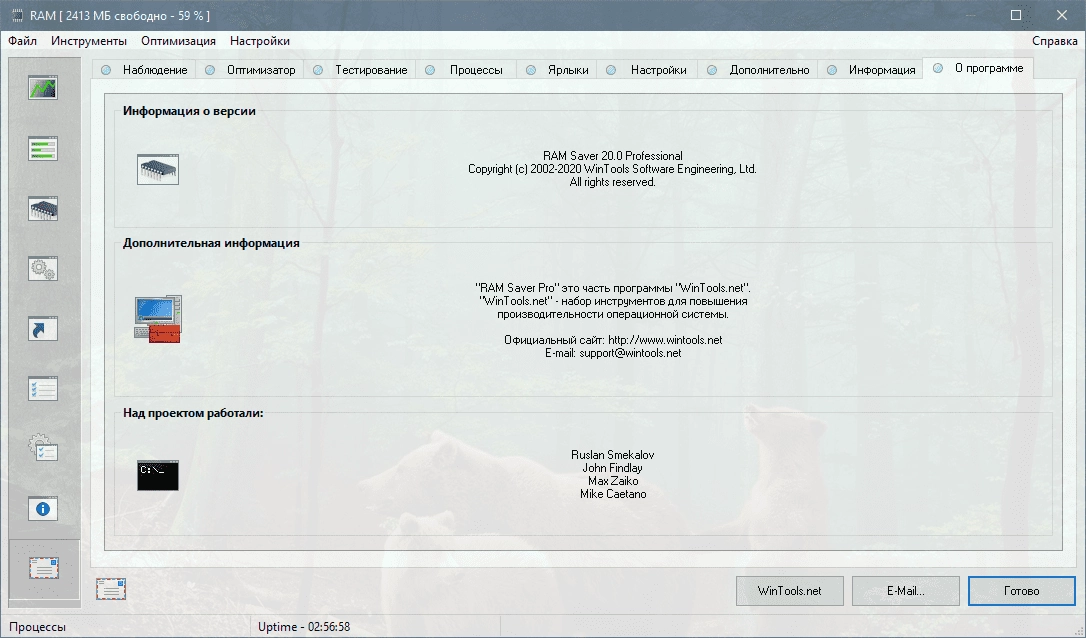
Task: Click the http://www.wintools.net site address
Action: pyautogui.click(x=665, y=340)
